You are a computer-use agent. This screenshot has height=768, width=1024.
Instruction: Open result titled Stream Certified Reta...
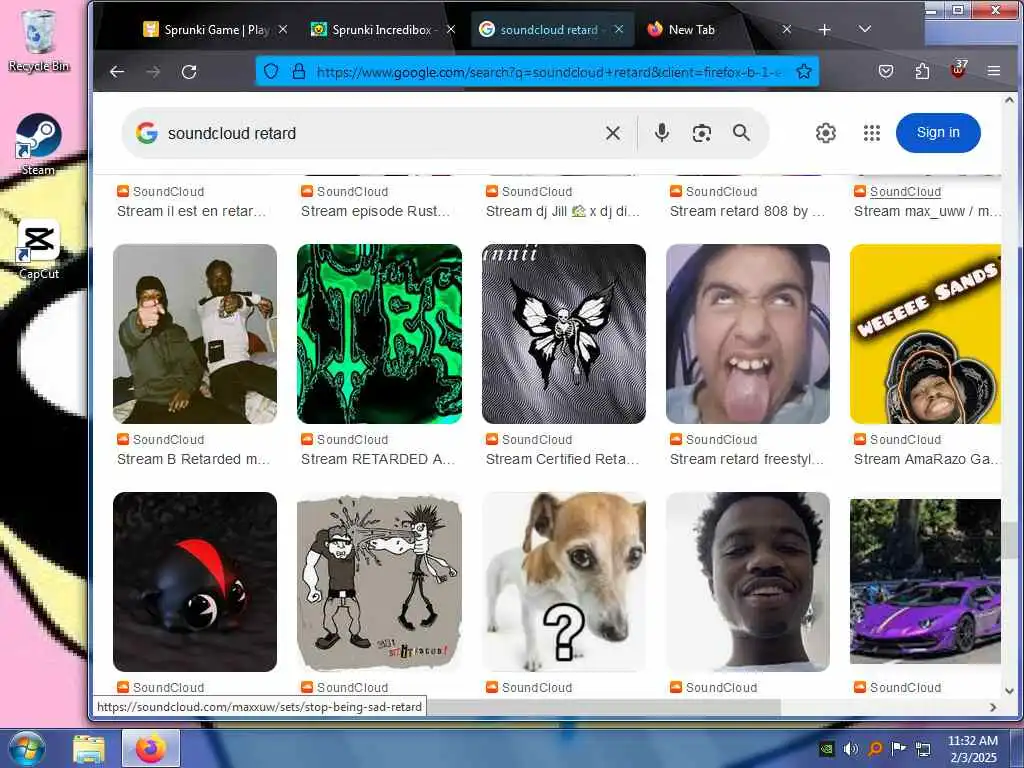click(x=562, y=459)
